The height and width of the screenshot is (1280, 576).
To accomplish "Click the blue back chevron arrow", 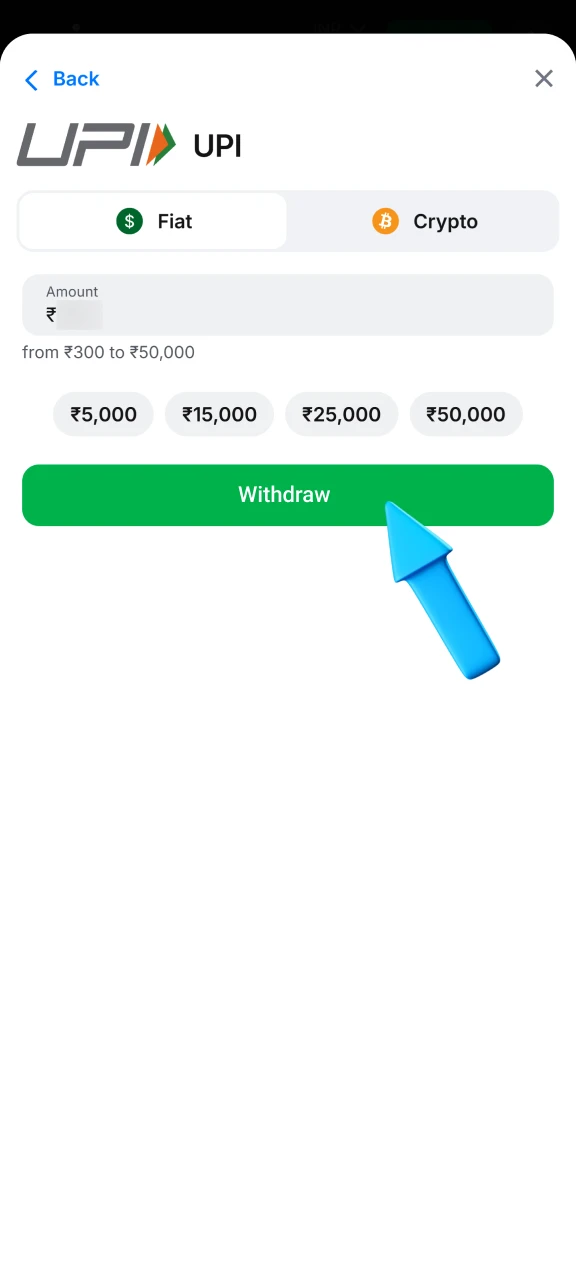I will pos(31,79).
